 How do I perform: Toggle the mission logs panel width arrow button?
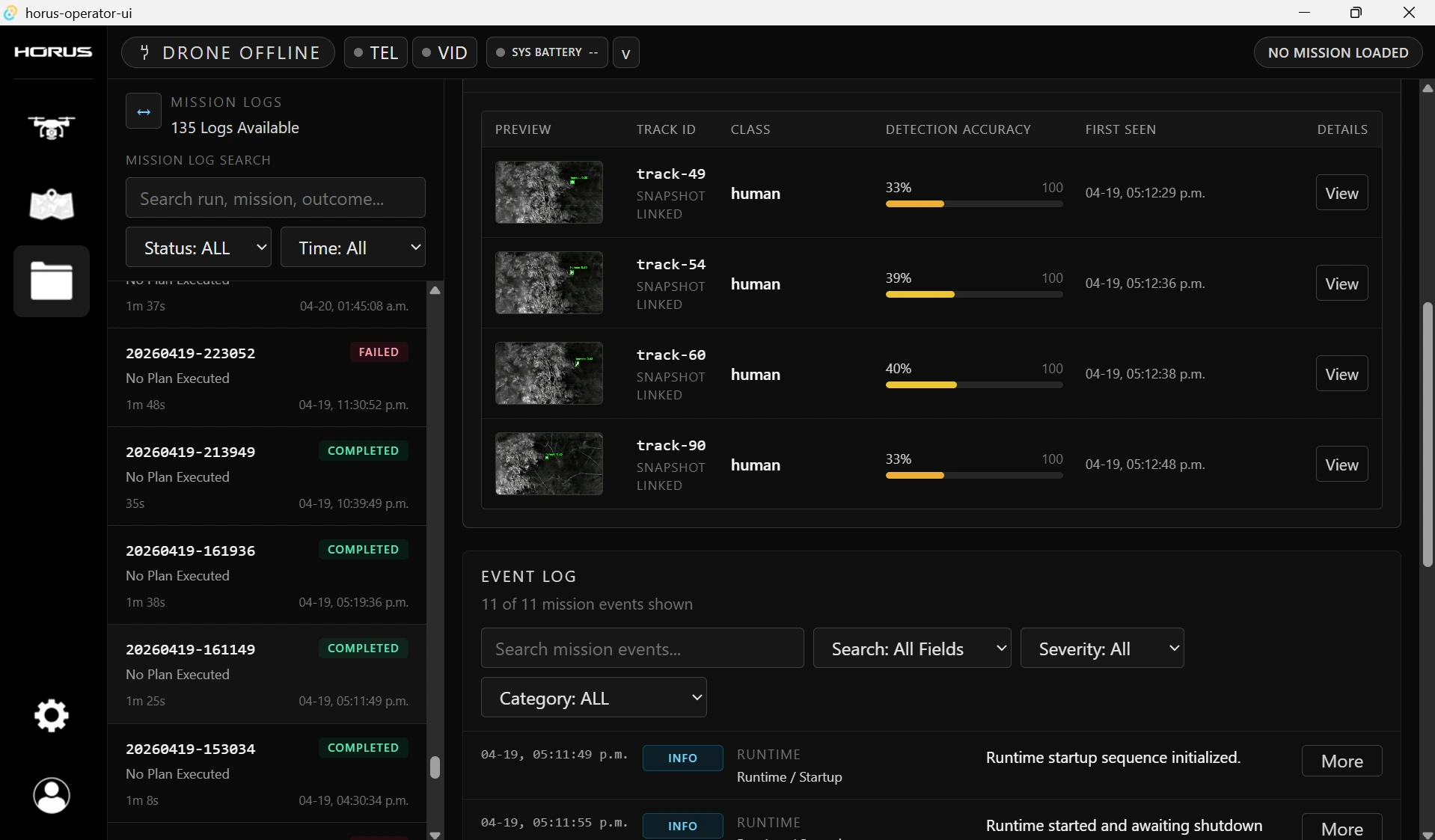[x=144, y=111]
